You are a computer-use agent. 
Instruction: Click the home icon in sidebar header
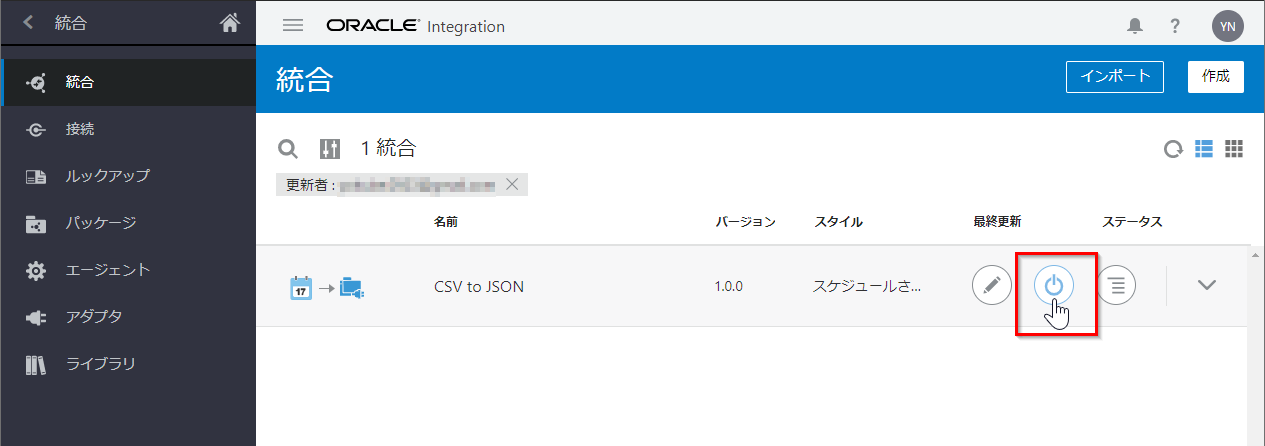230,23
